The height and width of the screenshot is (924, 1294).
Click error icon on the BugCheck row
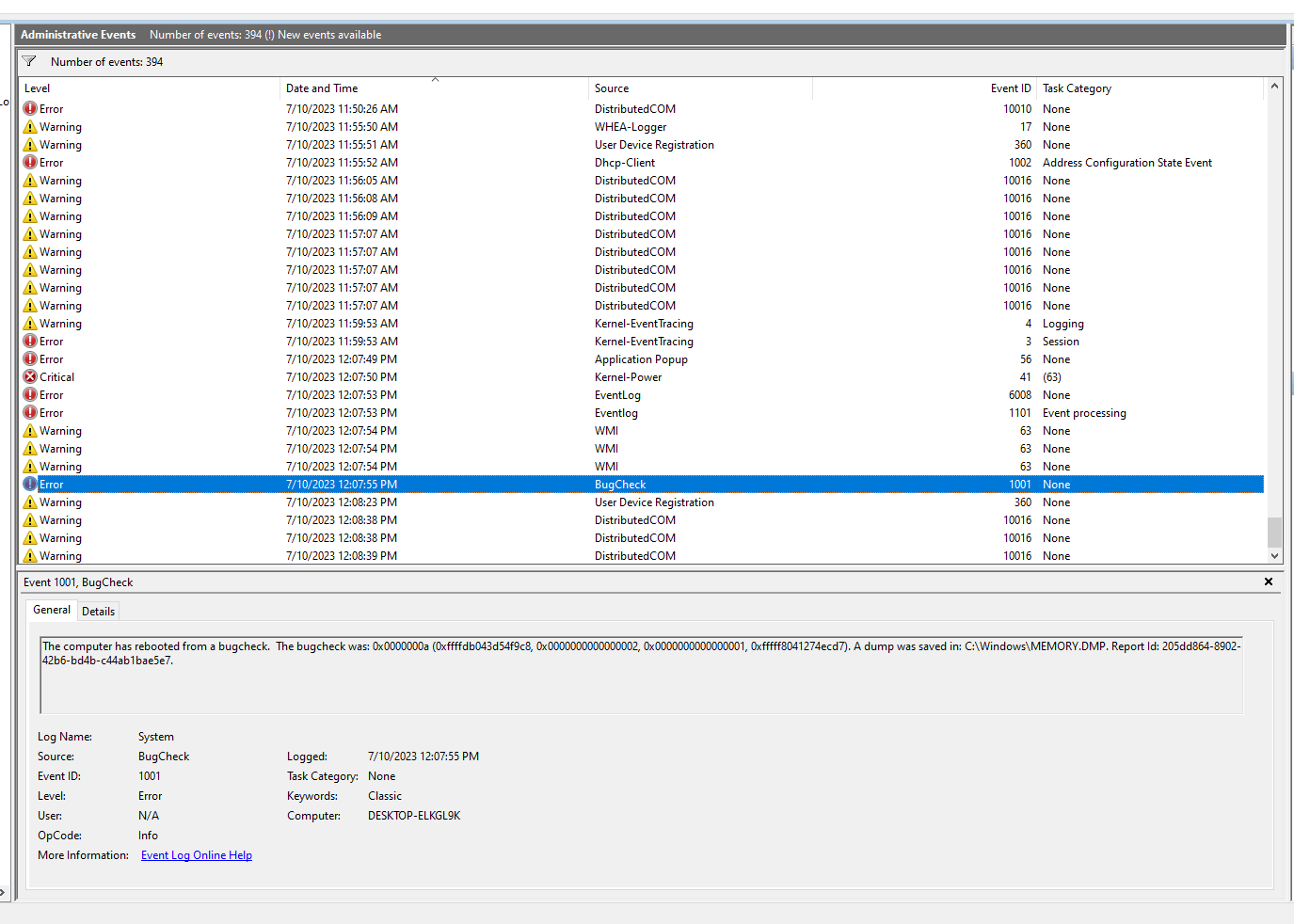pos(30,485)
